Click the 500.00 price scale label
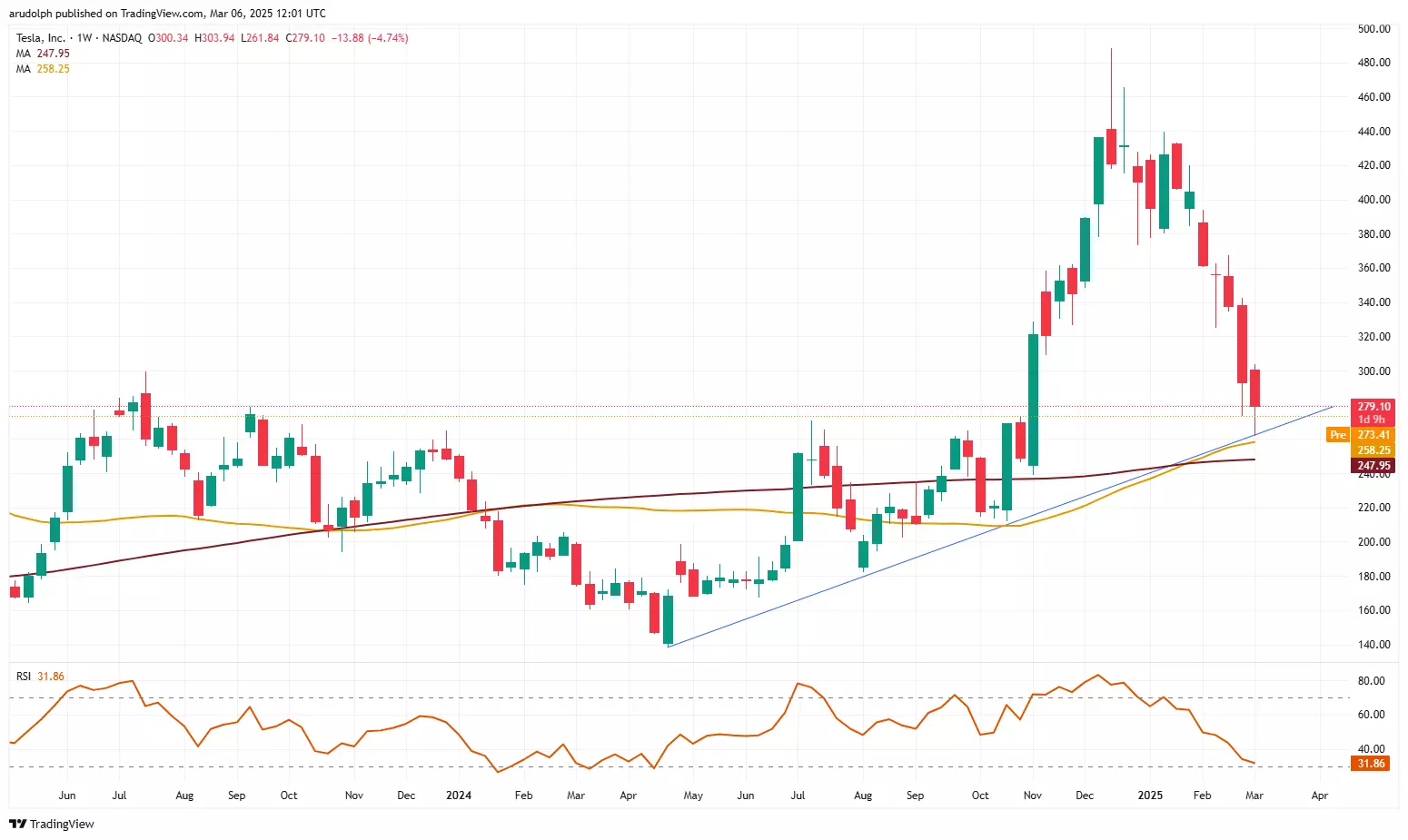Screen dimensions: 1408x840 (x=1373, y=29)
